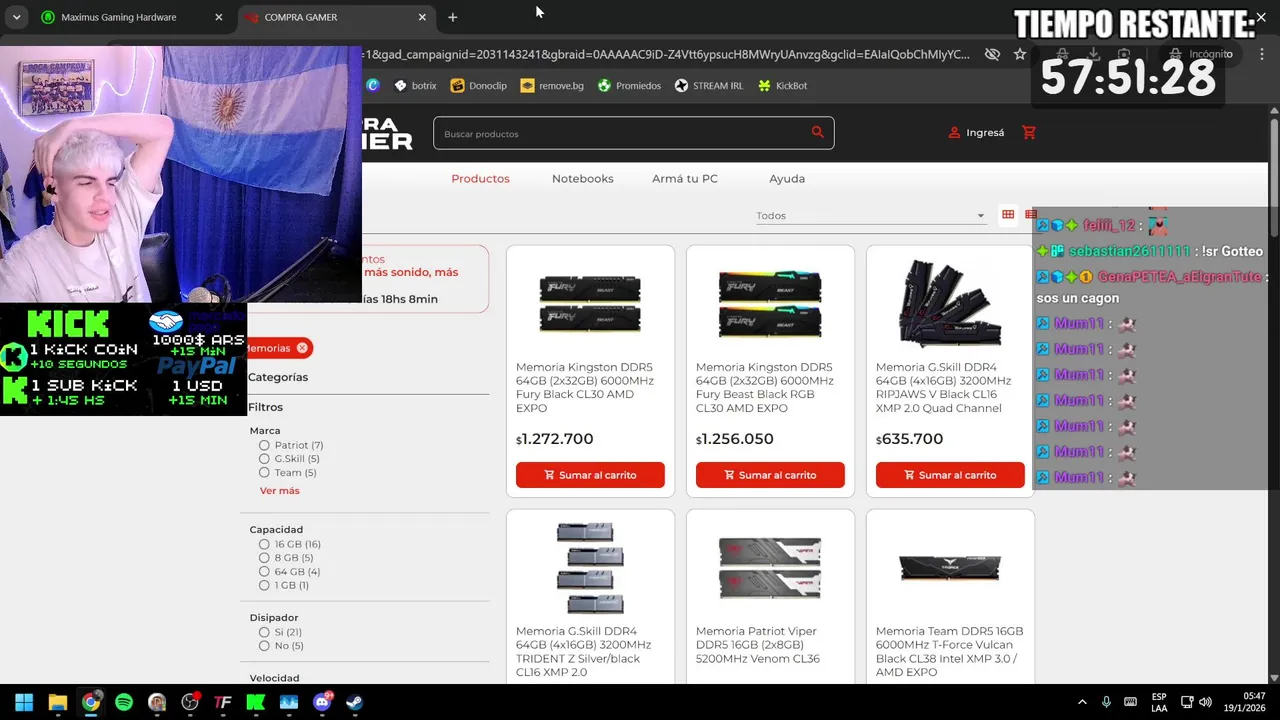Screen dimensions: 1280x720
Task: Switch to grid view layout icon
Action: (1008, 214)
